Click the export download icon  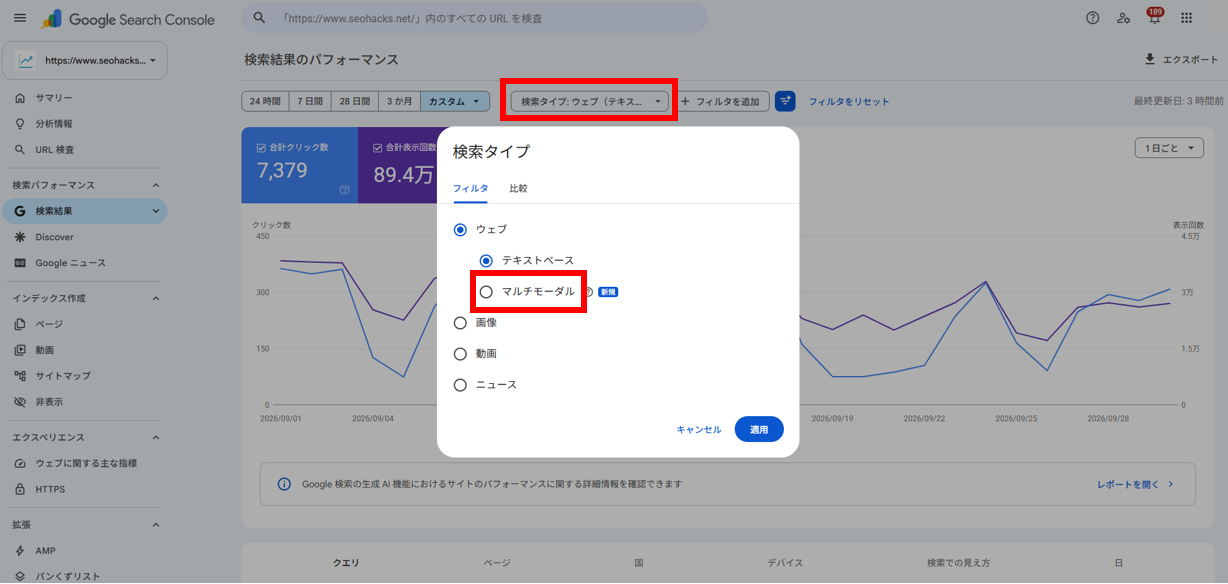(1150, 59)
